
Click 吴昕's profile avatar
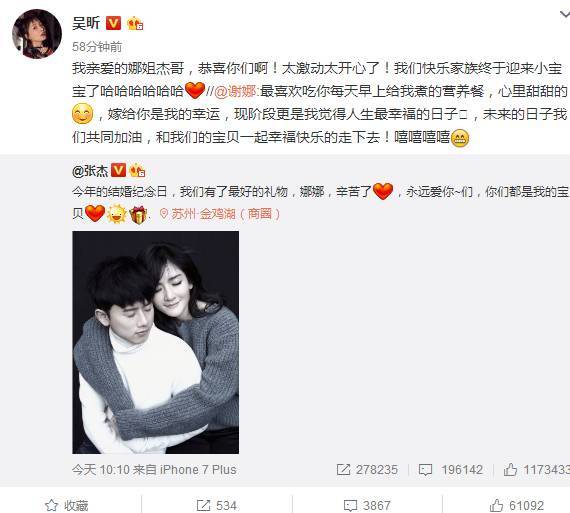[37, 34]
